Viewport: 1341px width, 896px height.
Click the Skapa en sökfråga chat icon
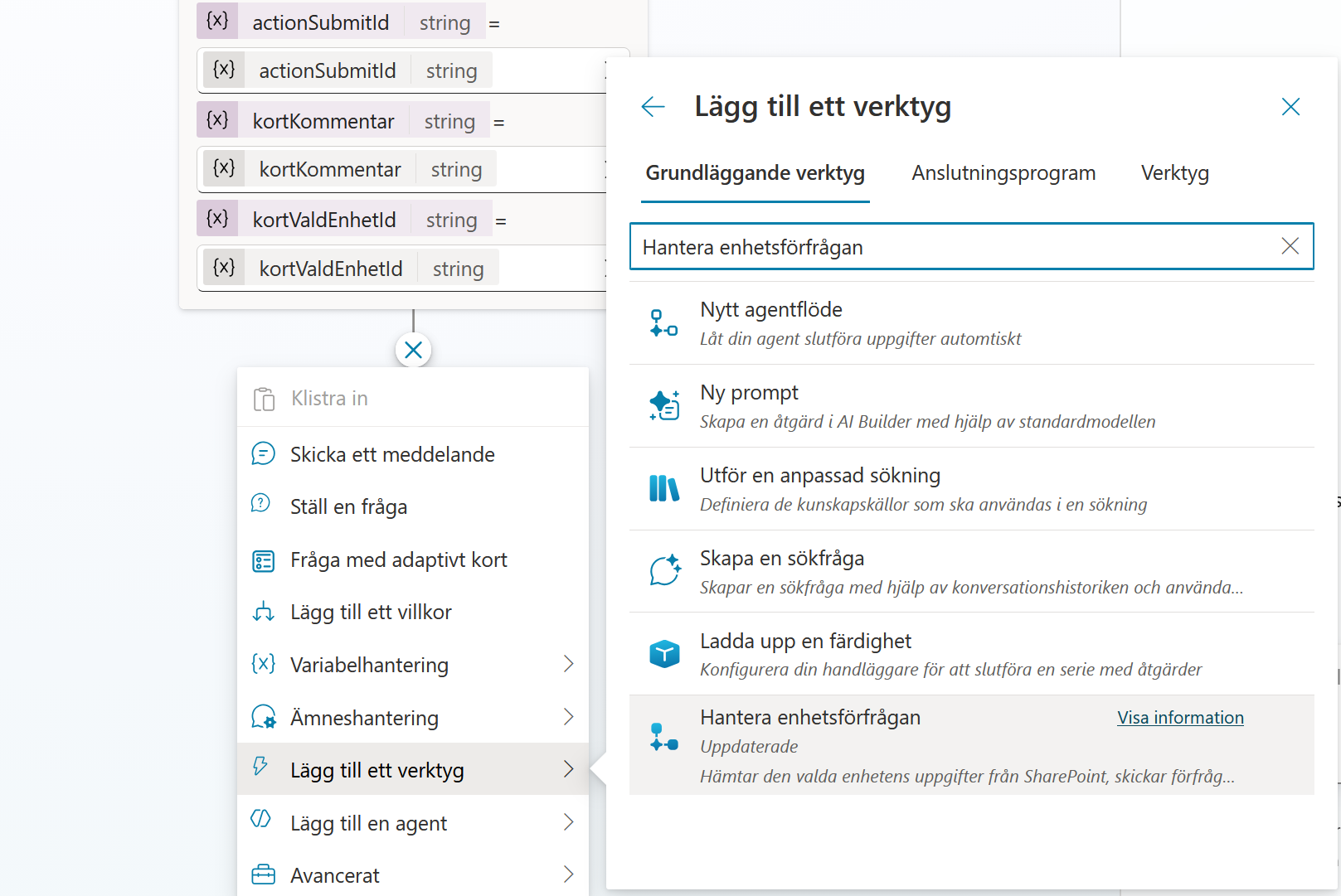[x=664, y=570]
